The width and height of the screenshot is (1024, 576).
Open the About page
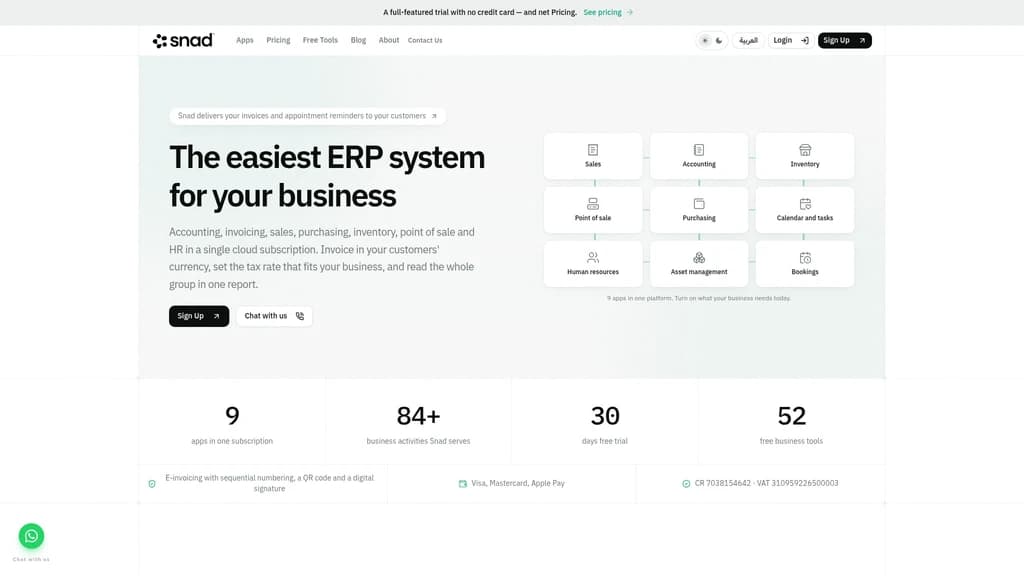point(389,40)
